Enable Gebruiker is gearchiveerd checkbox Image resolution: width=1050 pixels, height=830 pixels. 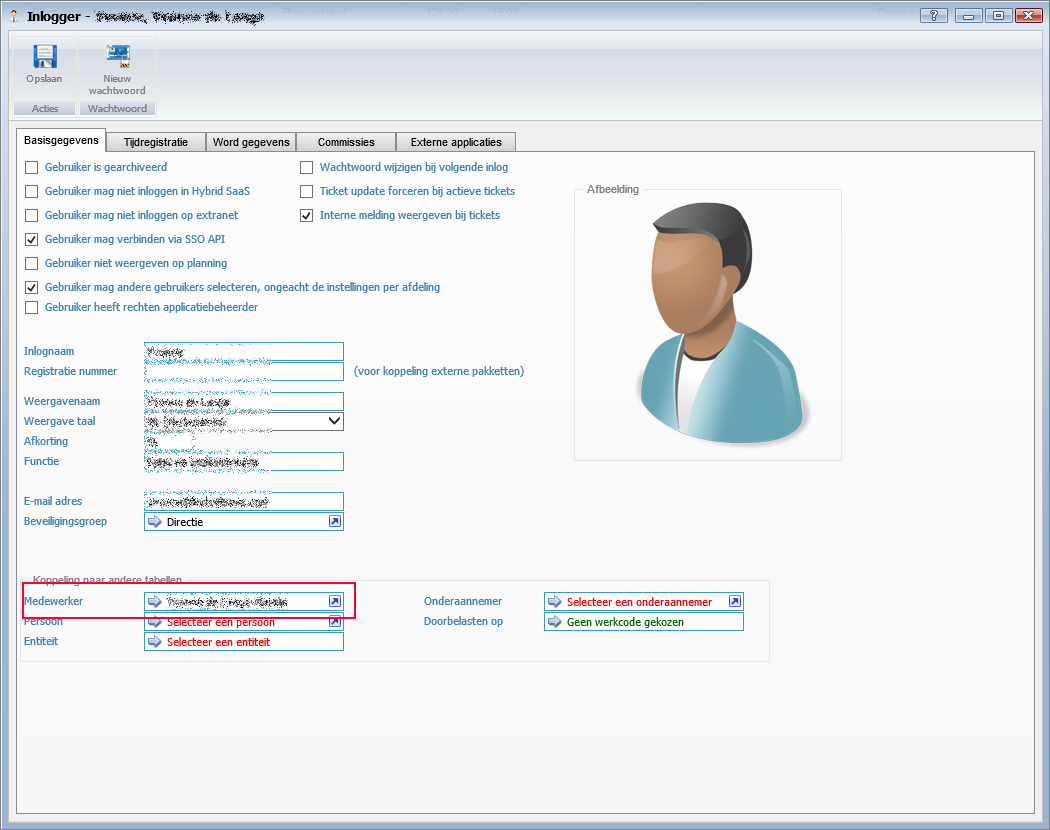pos(32,168)
